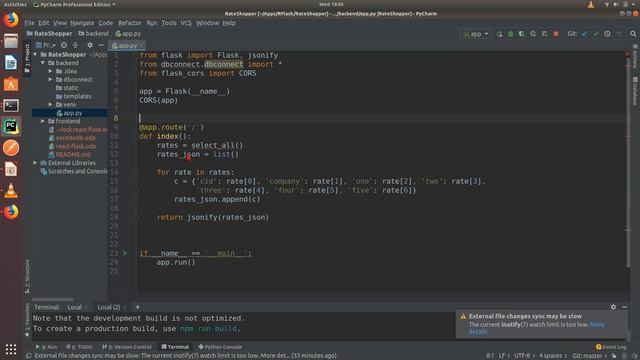Show applications grid in dock
Screen dimensions: 640x360
click(11, 349)
